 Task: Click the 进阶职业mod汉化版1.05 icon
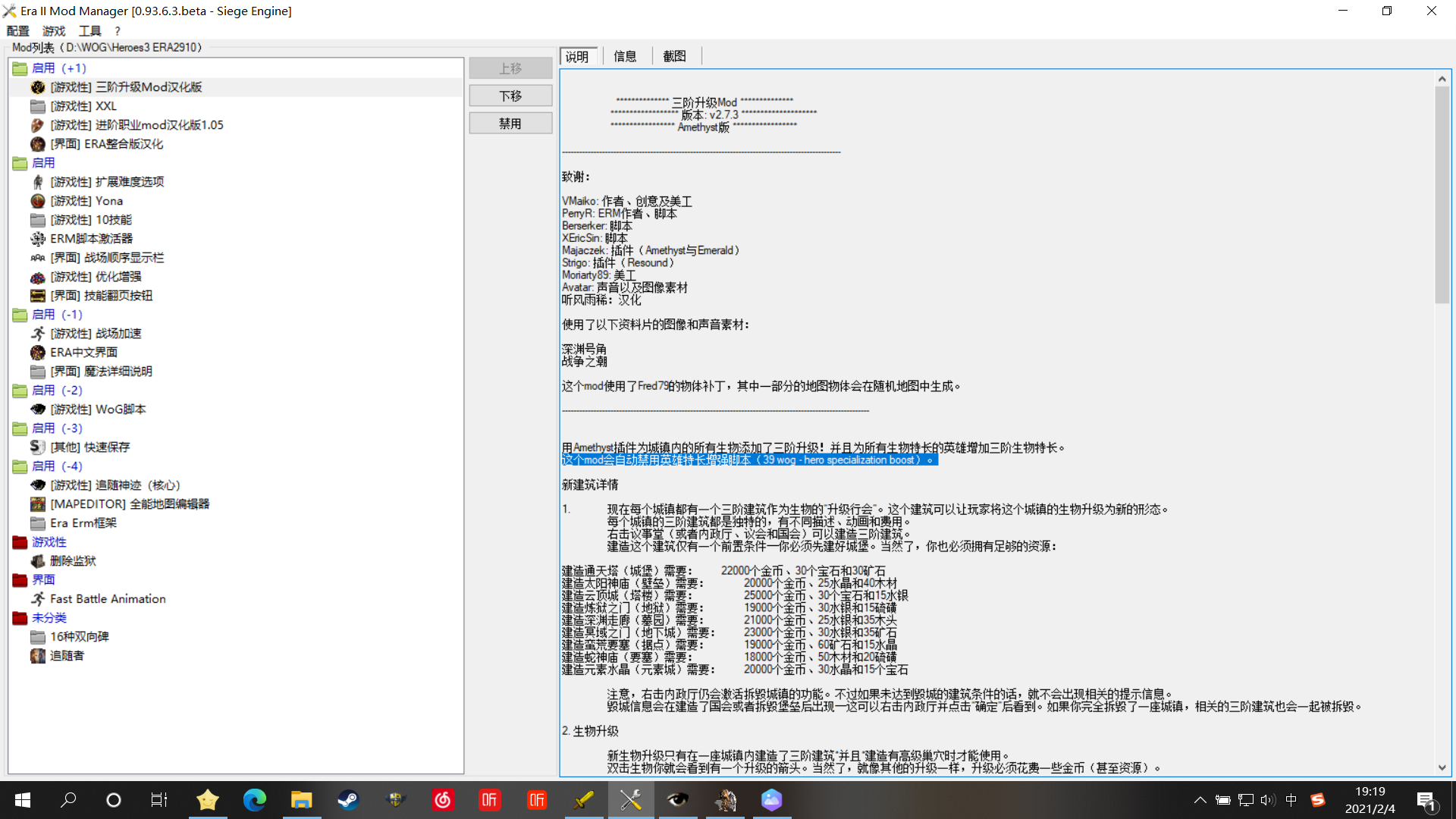37,125
